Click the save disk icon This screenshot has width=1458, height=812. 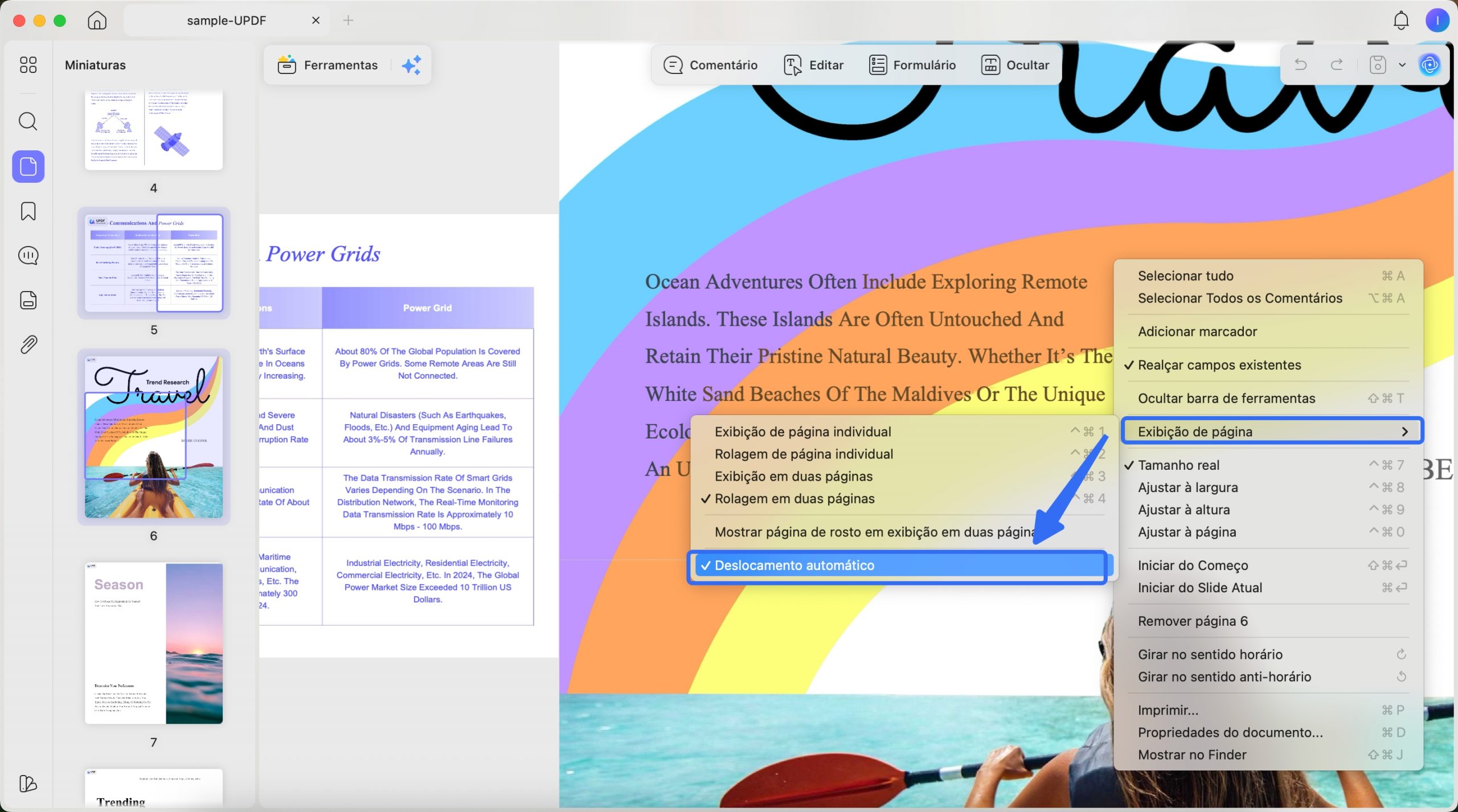click(1377, 64)
